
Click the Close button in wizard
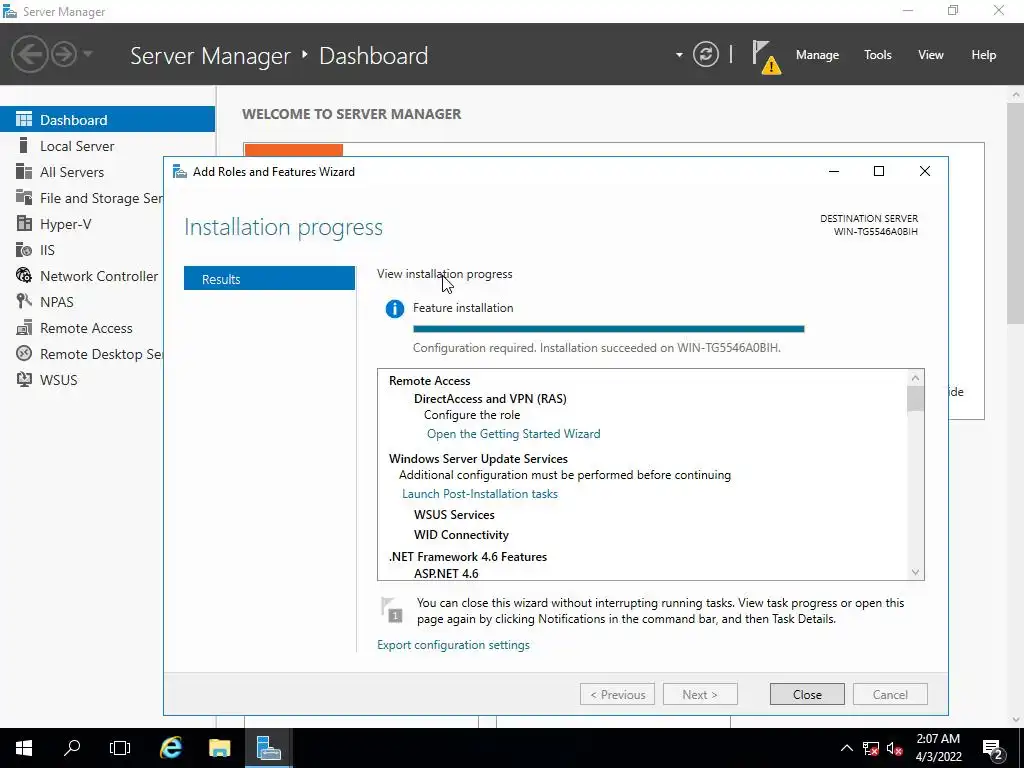click(807, 694)
